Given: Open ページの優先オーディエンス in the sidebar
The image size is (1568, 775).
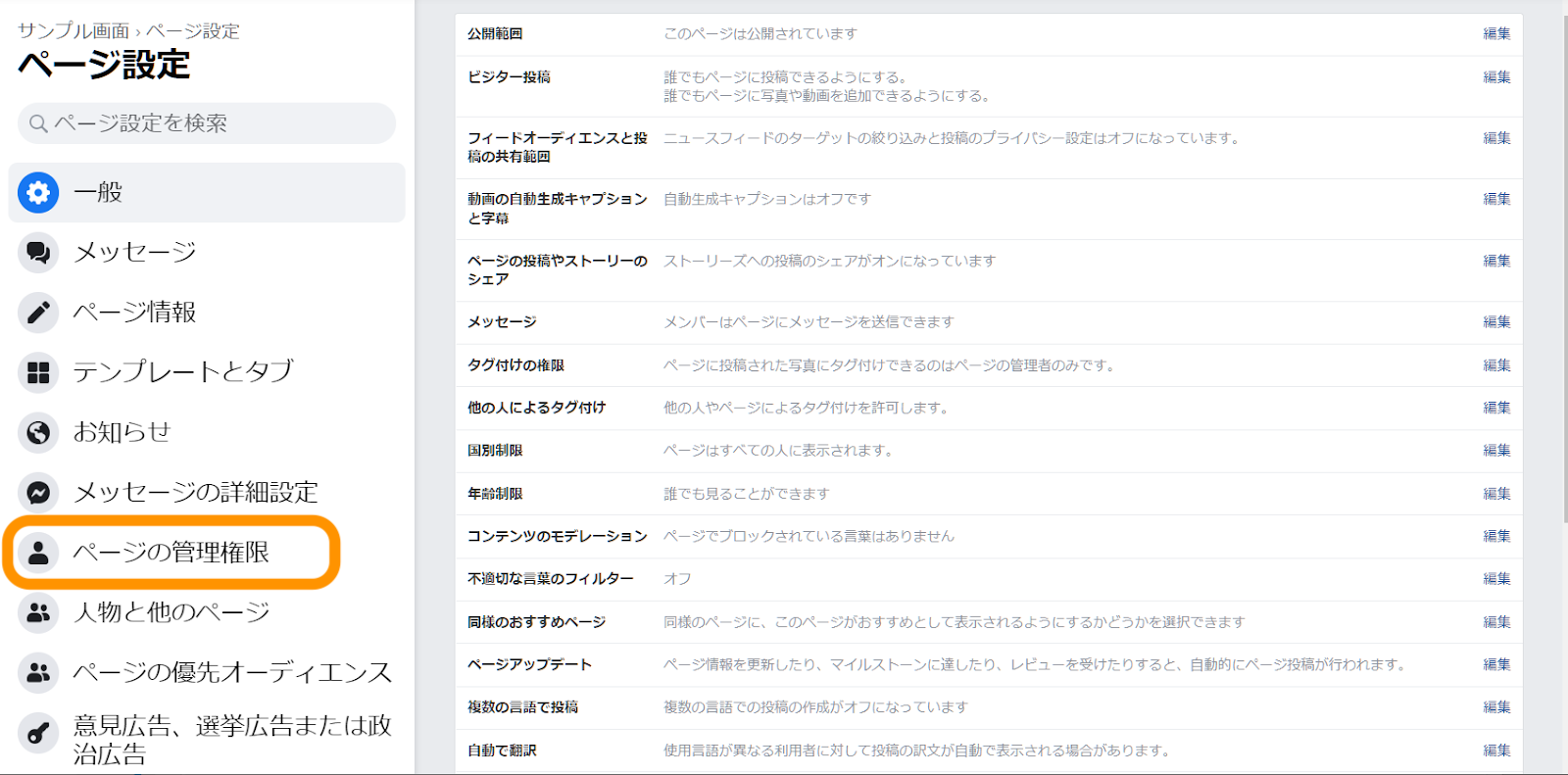Looking at the screenshot, I should (x=207, y=672).
